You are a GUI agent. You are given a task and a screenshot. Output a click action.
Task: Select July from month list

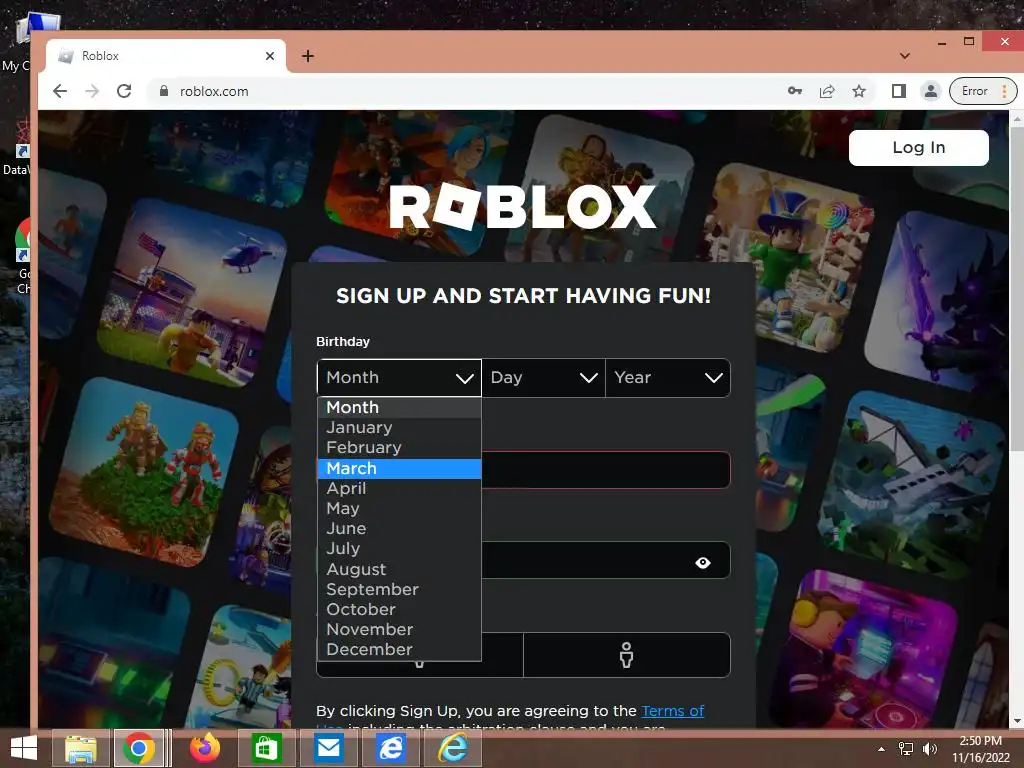[x=399, y=549]
